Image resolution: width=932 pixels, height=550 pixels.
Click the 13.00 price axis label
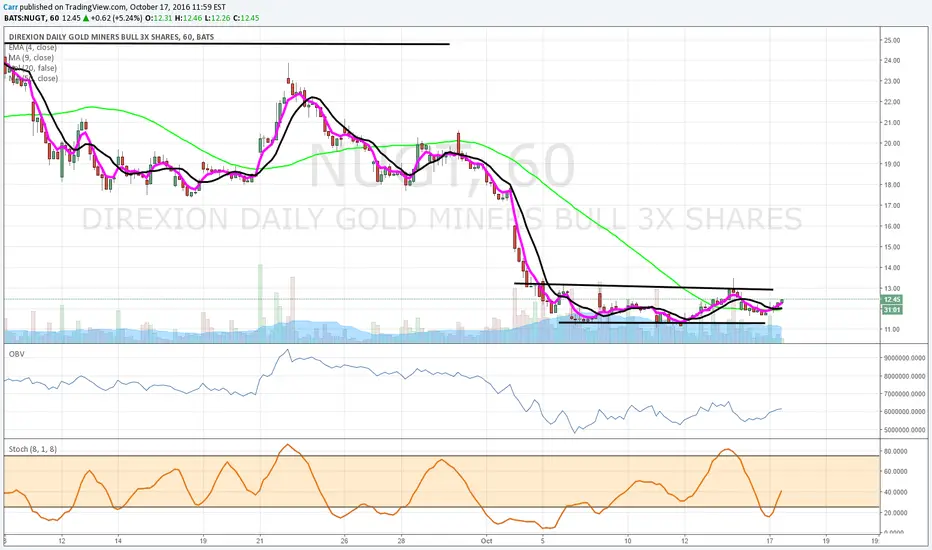click(x=892, y=288)
